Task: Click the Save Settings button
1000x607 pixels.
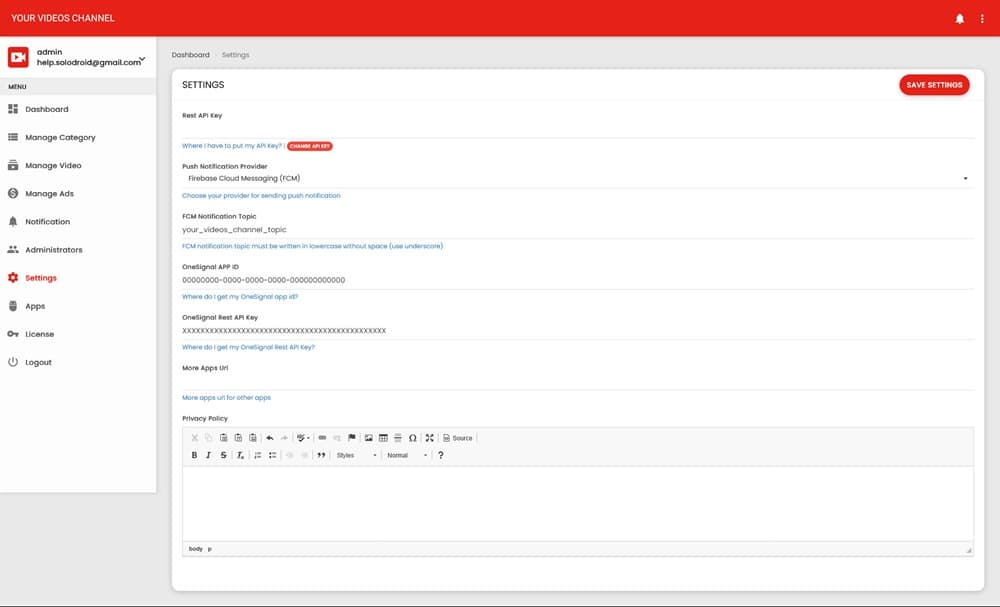Action: [x=934, y=85]
